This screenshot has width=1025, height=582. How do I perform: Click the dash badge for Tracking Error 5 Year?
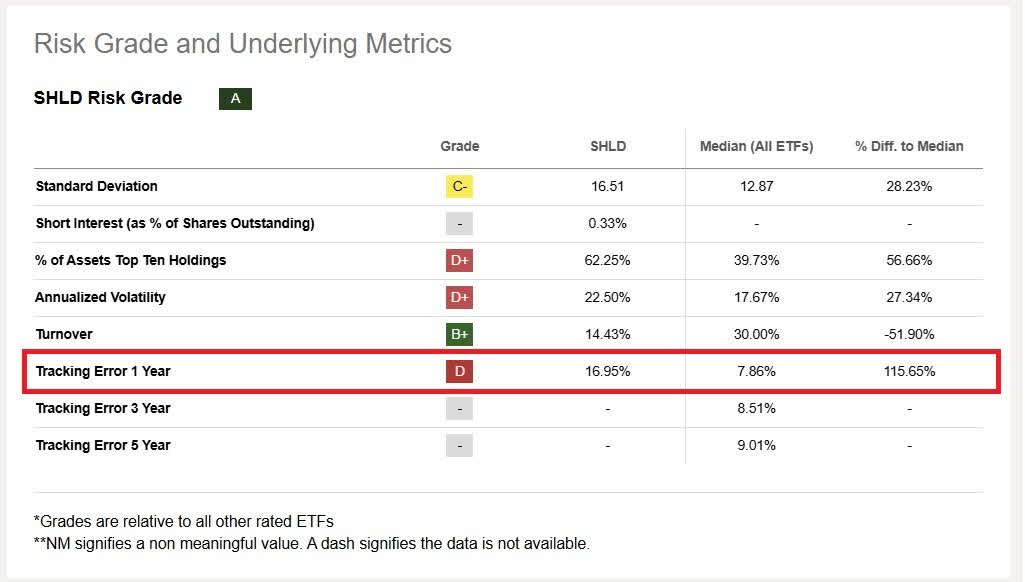(x=459, y=445)
